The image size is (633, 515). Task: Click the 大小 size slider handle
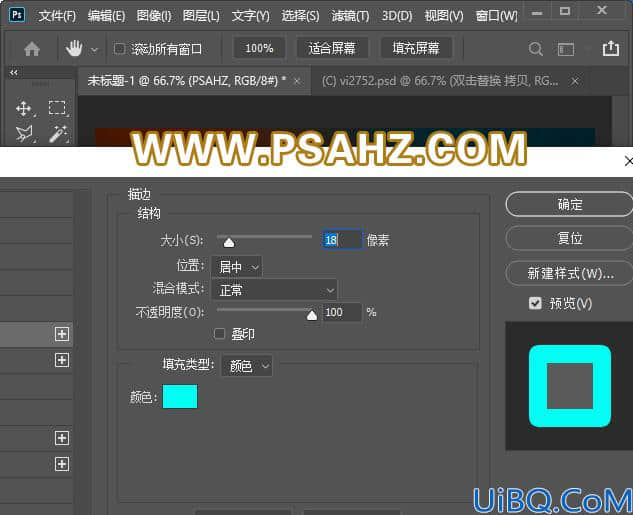[x=229, y=242]
